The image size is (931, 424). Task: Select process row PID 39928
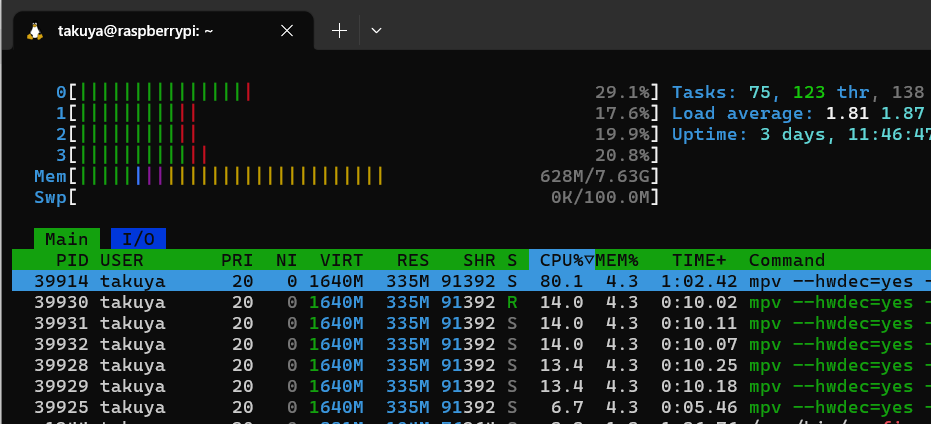[471, 365]
